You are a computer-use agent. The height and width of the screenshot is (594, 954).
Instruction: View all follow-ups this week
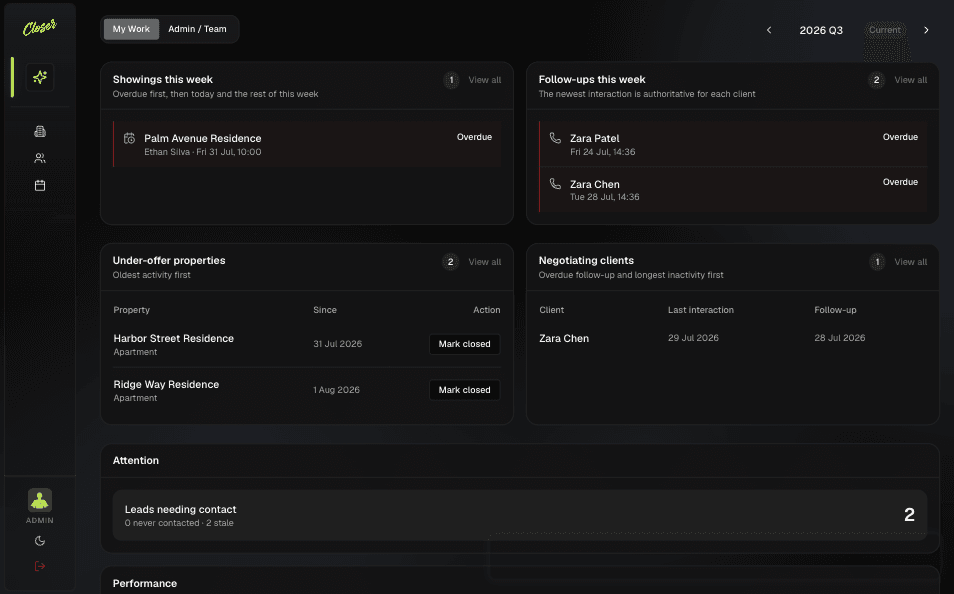click(x=911, y=80)
